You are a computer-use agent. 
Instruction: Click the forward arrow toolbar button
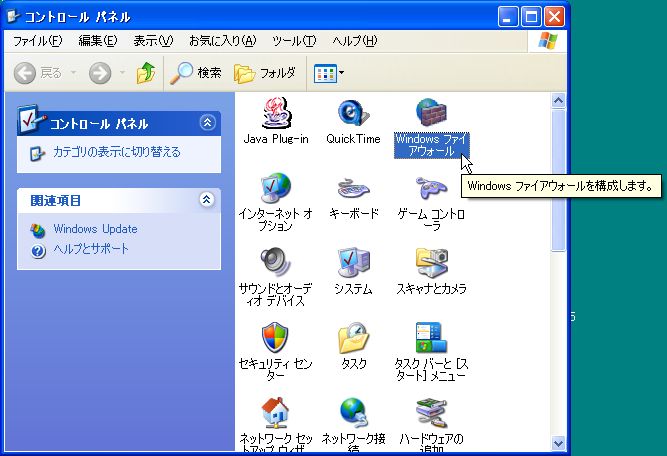coord(100,73)
